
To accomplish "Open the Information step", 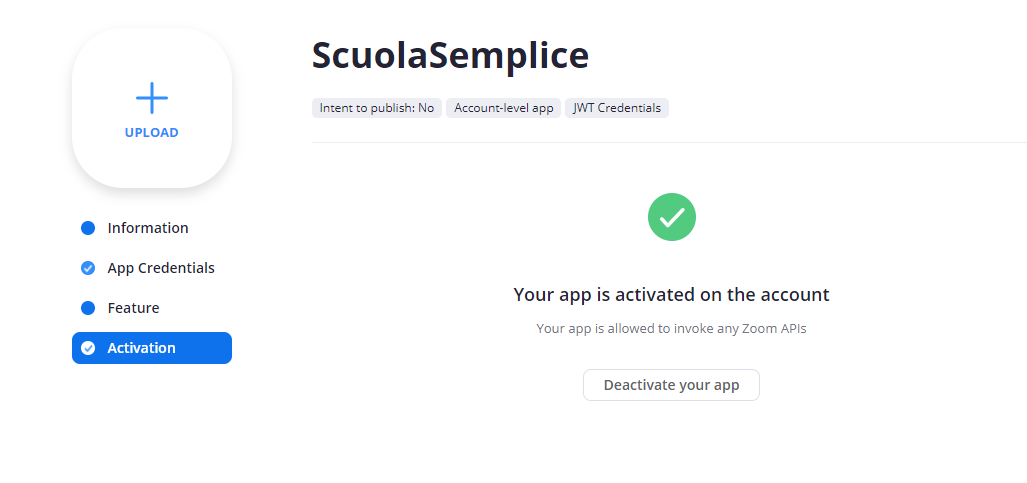I will [148, 228].
